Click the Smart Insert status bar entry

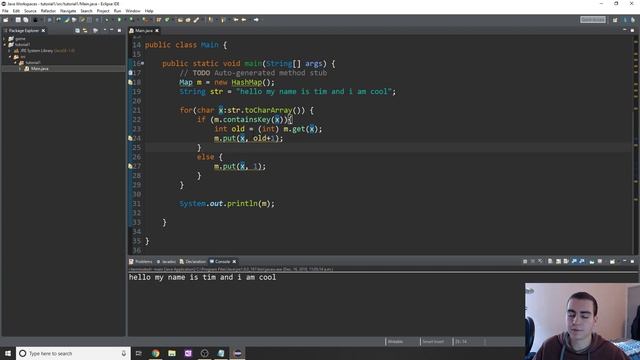[433, 341]
